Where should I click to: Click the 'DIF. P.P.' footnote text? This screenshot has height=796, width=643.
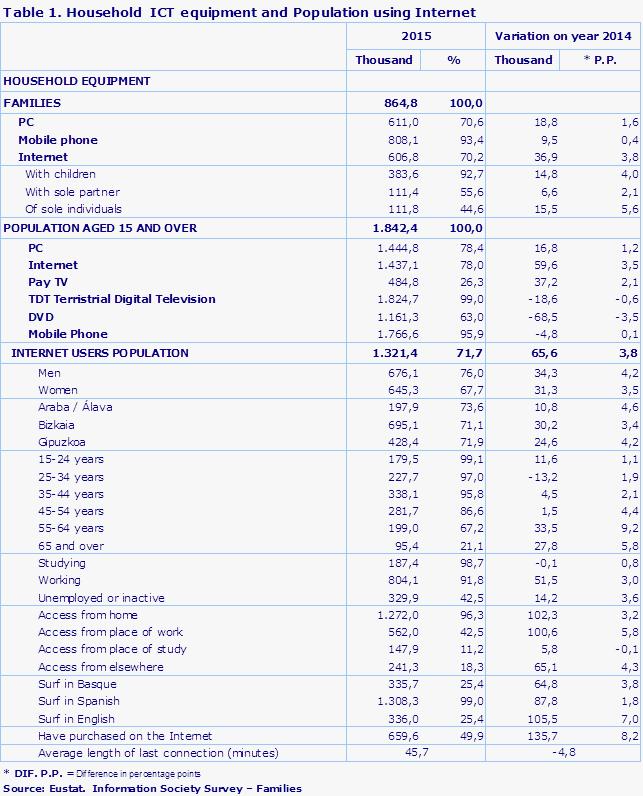(x=101, y=774)
